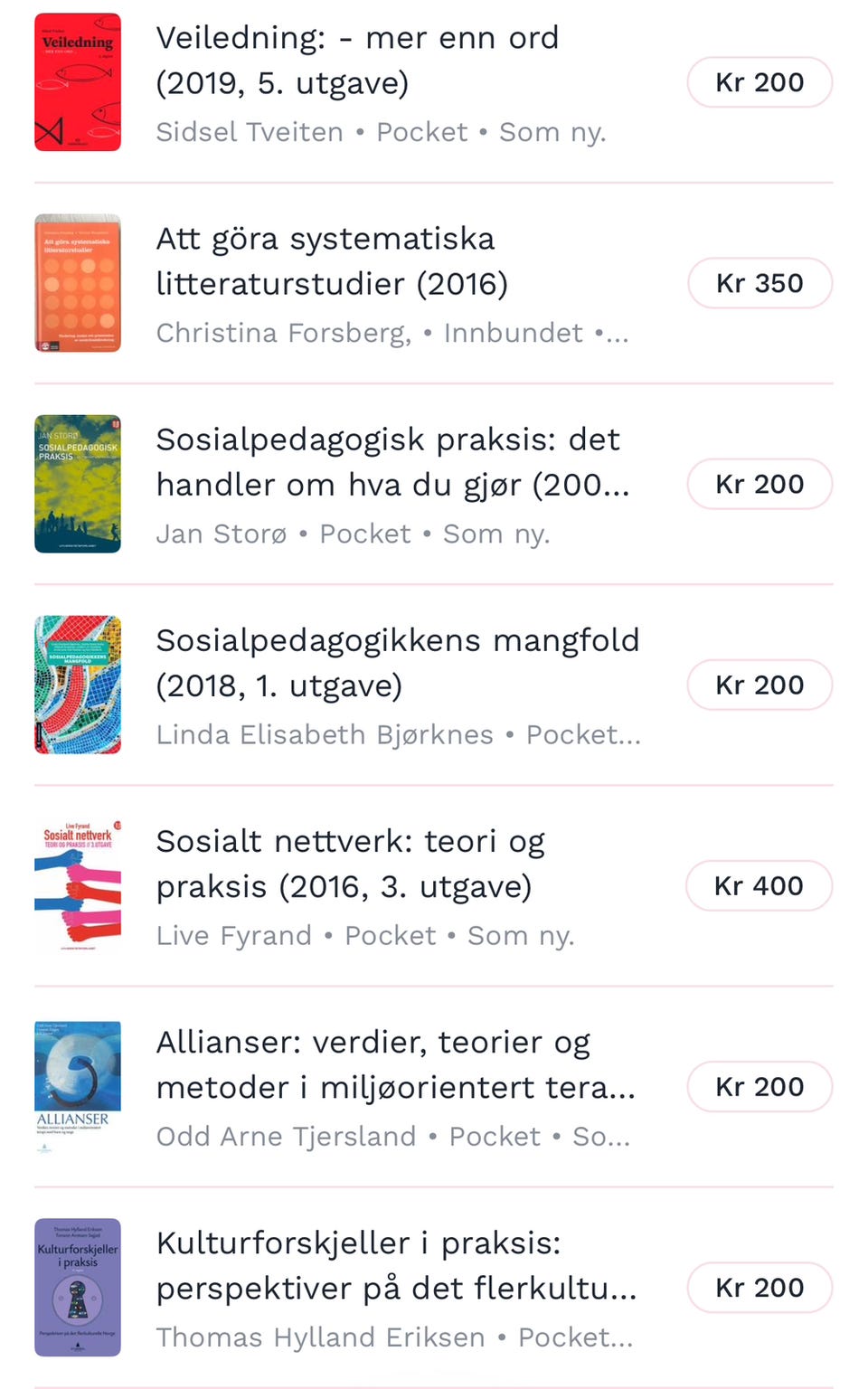This screenshot has height=1389, width=868.
Task: Open the red Veiledning book cover thumbnail
Action: pyautogui.click(x=78, y=82)
